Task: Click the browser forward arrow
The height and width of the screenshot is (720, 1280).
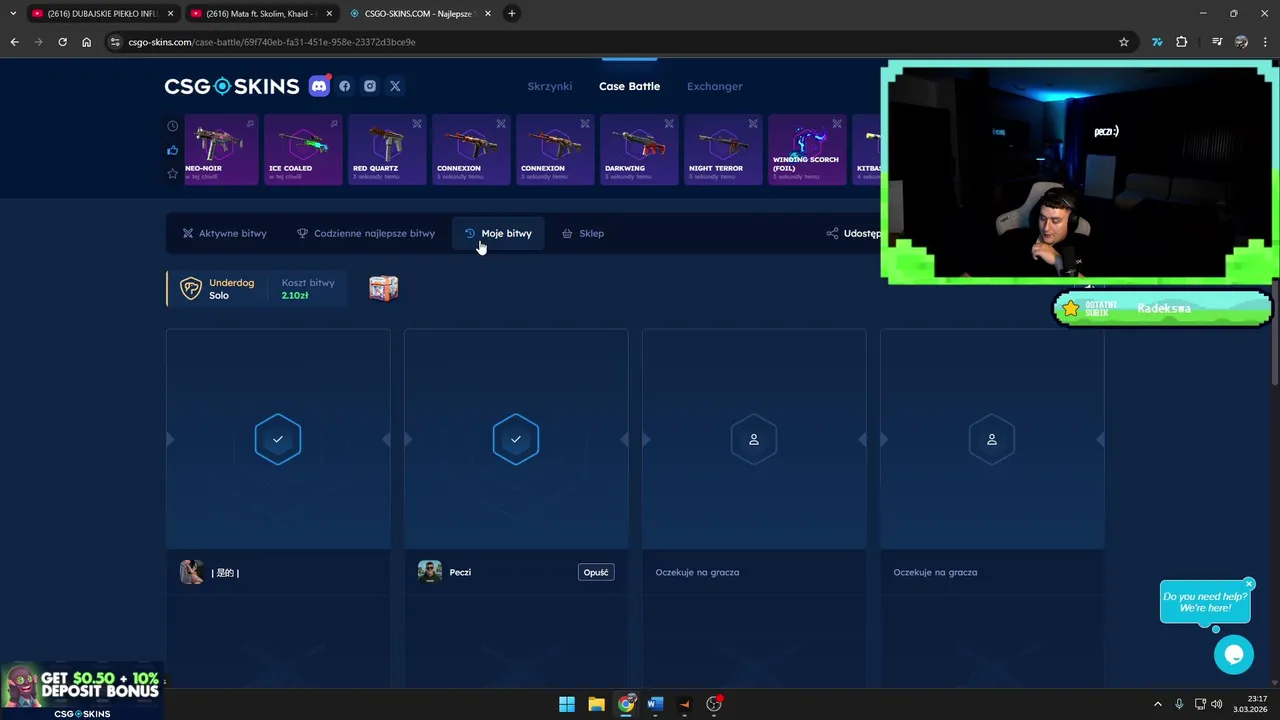Action: (x=38, y=42)
